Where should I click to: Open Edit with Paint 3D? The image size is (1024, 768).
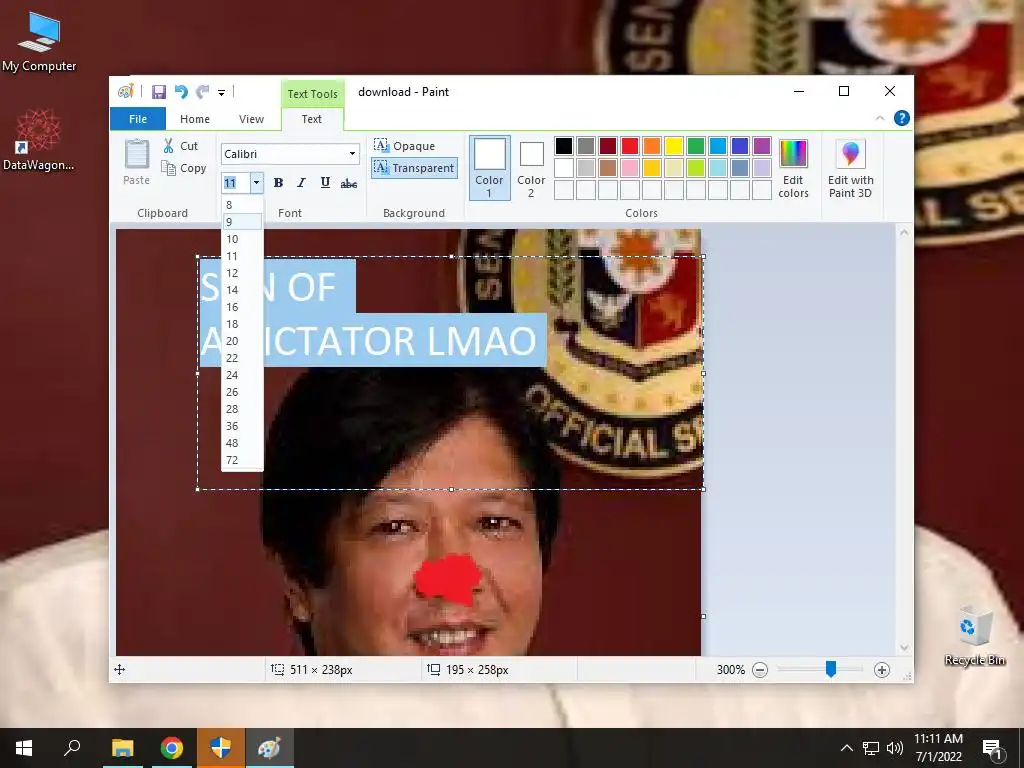point(850,168)
